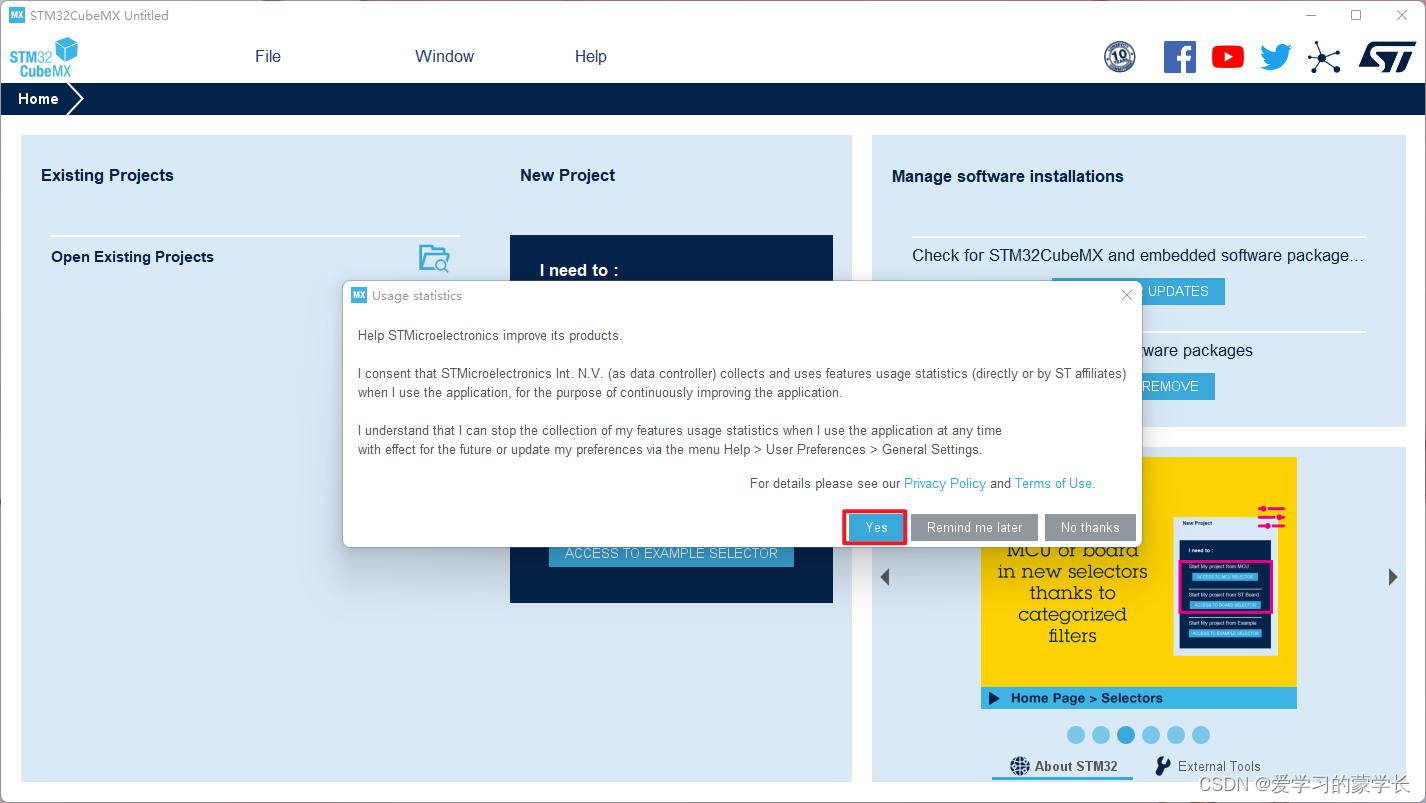The image size is (1426, 803).
Task: Select the first carousel dot indicator
Action: click(x=1076, y=735)
